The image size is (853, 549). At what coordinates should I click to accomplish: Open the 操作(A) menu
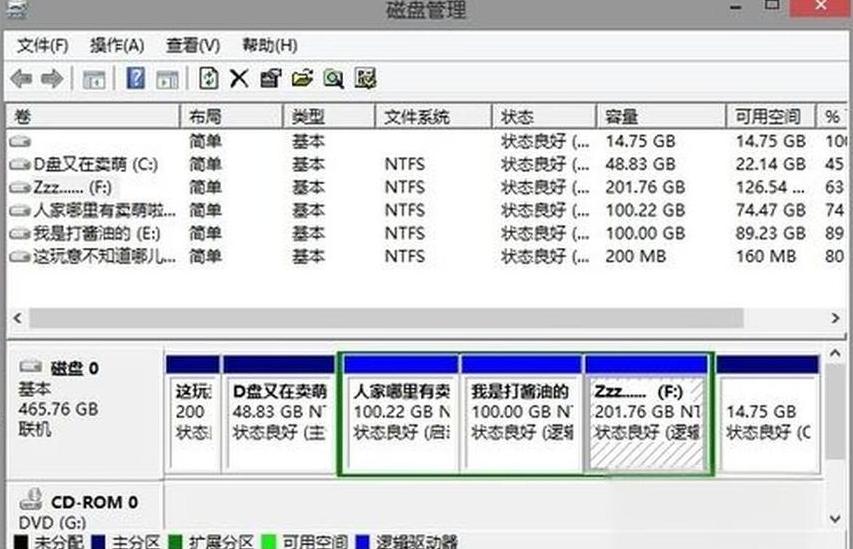(117, 45)
